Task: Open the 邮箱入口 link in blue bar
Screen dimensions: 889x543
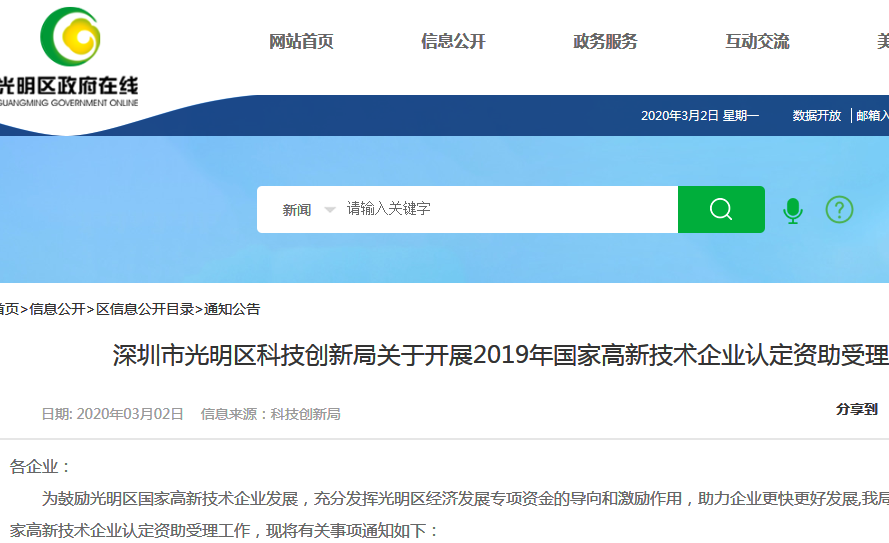Action: click(872, 116)
